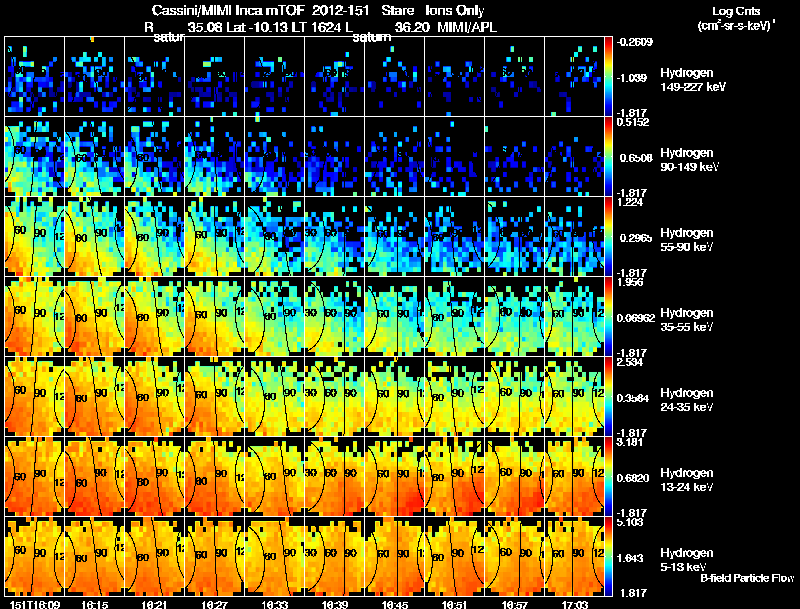Image resolution: width=800 pixels, height=609 pixels.
Task: Select the Hydrogen 5-13 keV panel at 17:03
Action: [x=574, y=556]
